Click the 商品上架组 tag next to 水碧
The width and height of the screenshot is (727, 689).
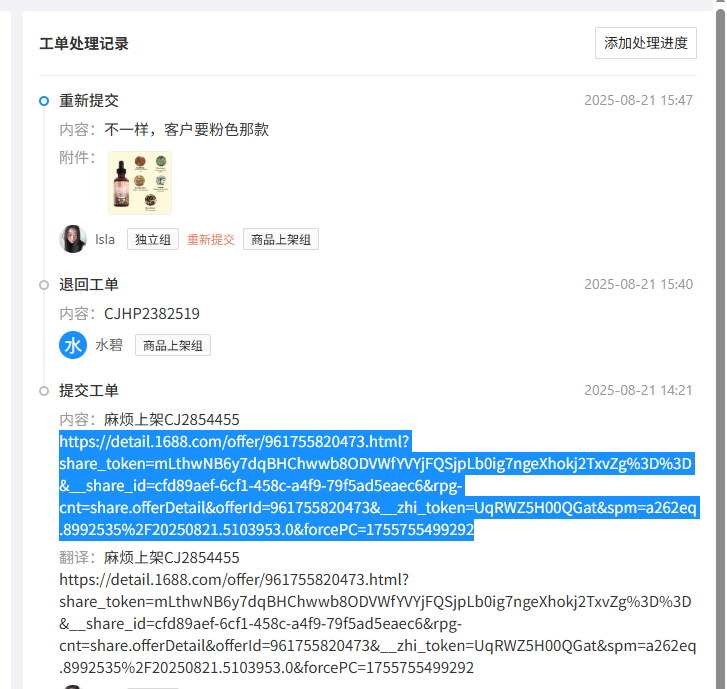(x=173, y=345)
